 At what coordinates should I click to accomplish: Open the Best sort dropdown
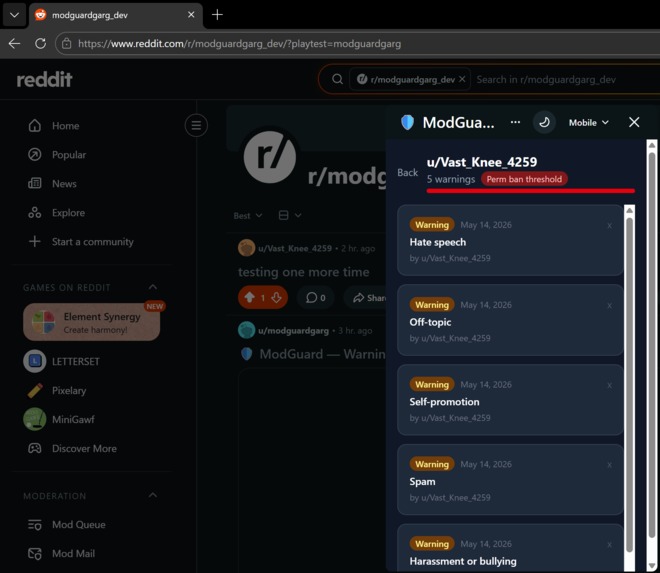point(248,216)
